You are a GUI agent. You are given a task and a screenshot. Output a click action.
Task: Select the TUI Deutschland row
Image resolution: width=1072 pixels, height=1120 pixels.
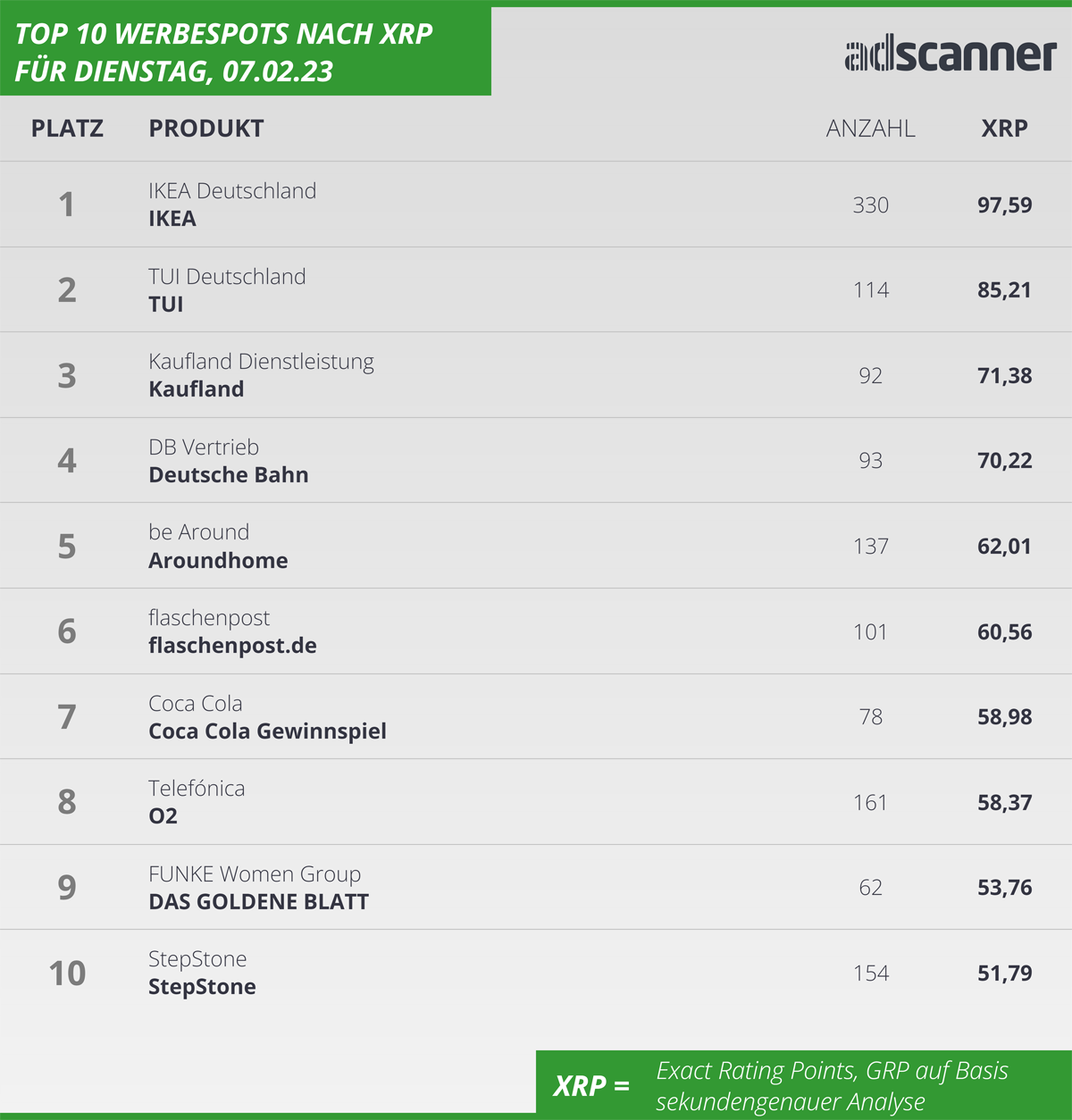tap(536, 289)
